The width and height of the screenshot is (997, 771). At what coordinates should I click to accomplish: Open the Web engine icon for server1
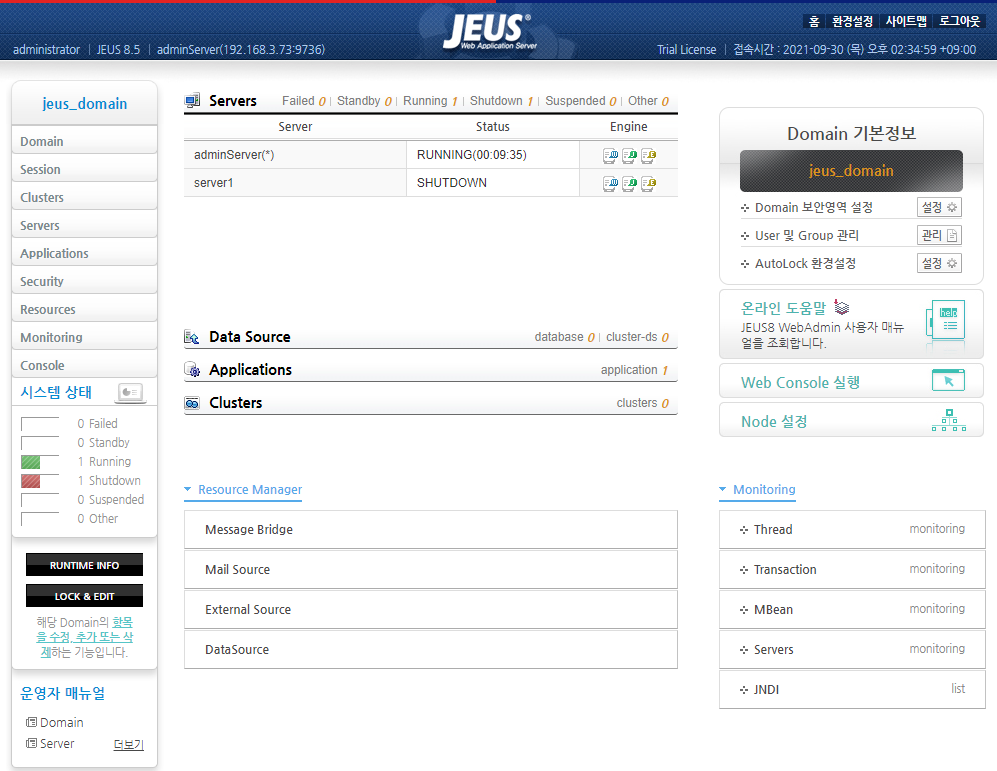click(610, 184)
